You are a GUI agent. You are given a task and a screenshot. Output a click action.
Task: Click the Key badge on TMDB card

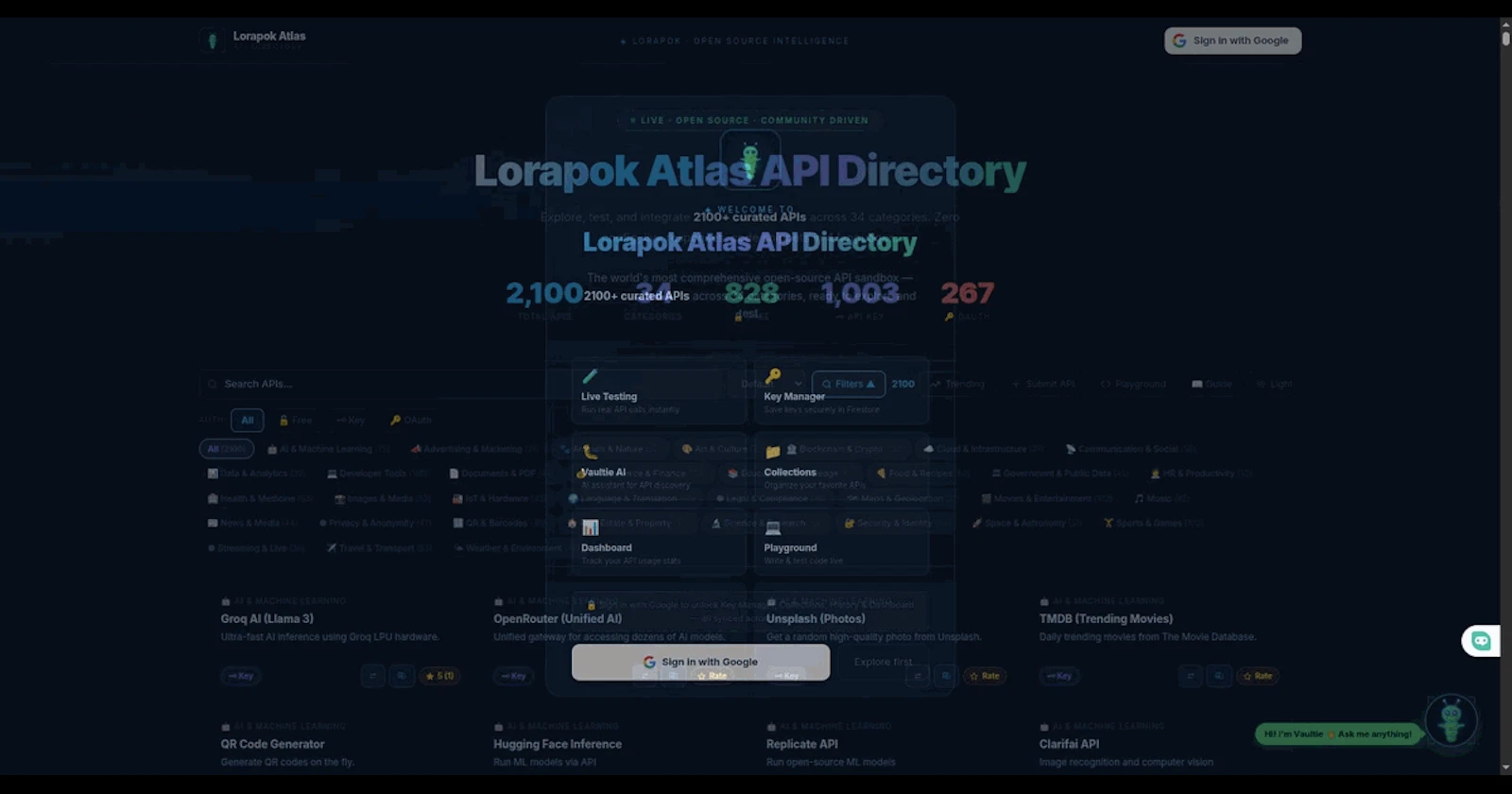point(1059,676)
